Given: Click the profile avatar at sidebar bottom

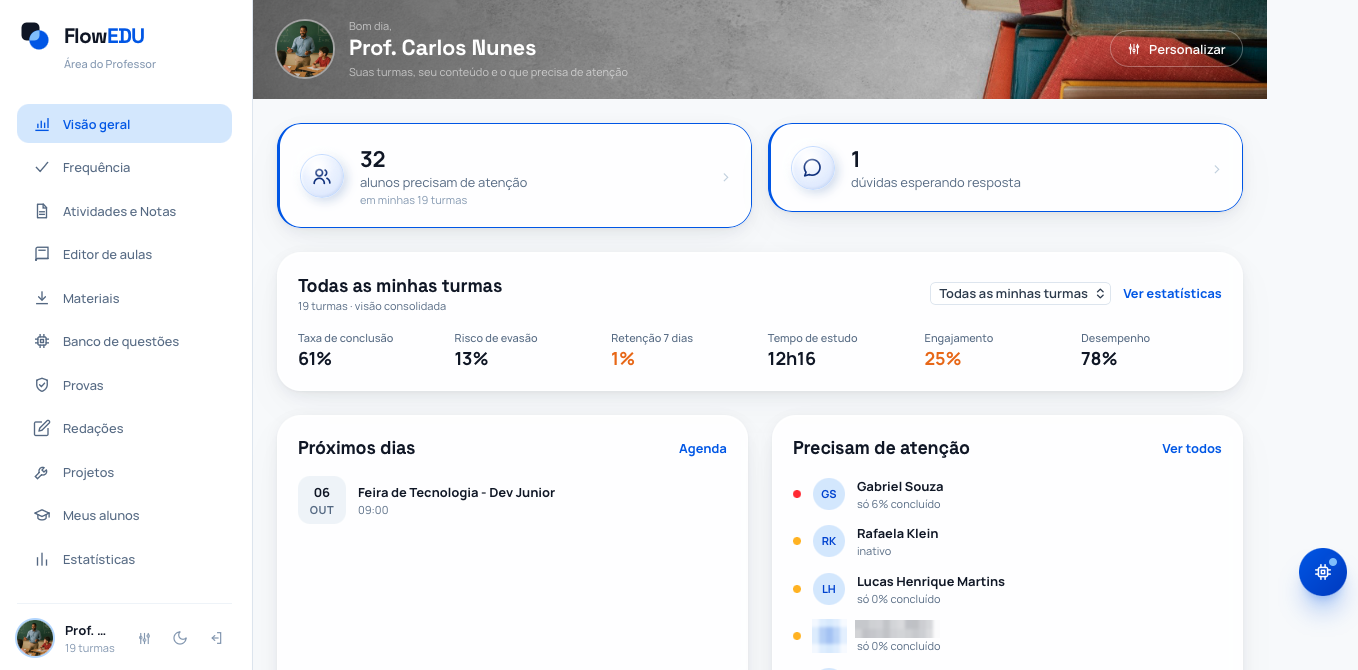Looking at the screenshot, I should (x=35, y=638).
